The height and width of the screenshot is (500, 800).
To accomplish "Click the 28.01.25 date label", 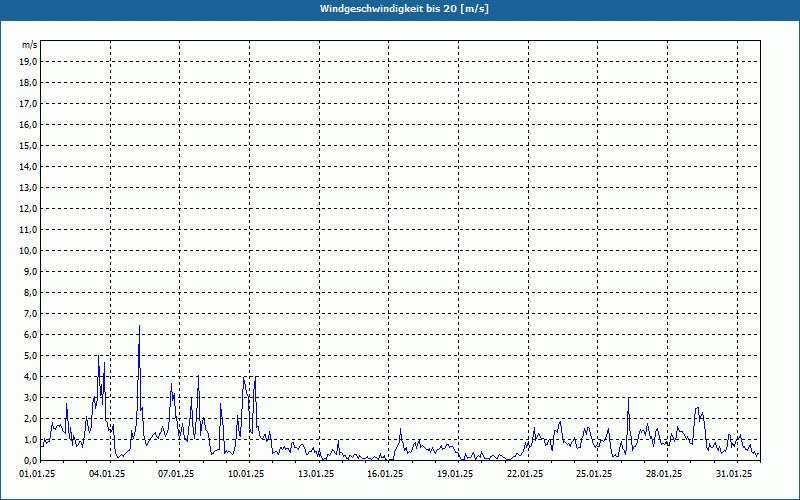I will 664,474.
